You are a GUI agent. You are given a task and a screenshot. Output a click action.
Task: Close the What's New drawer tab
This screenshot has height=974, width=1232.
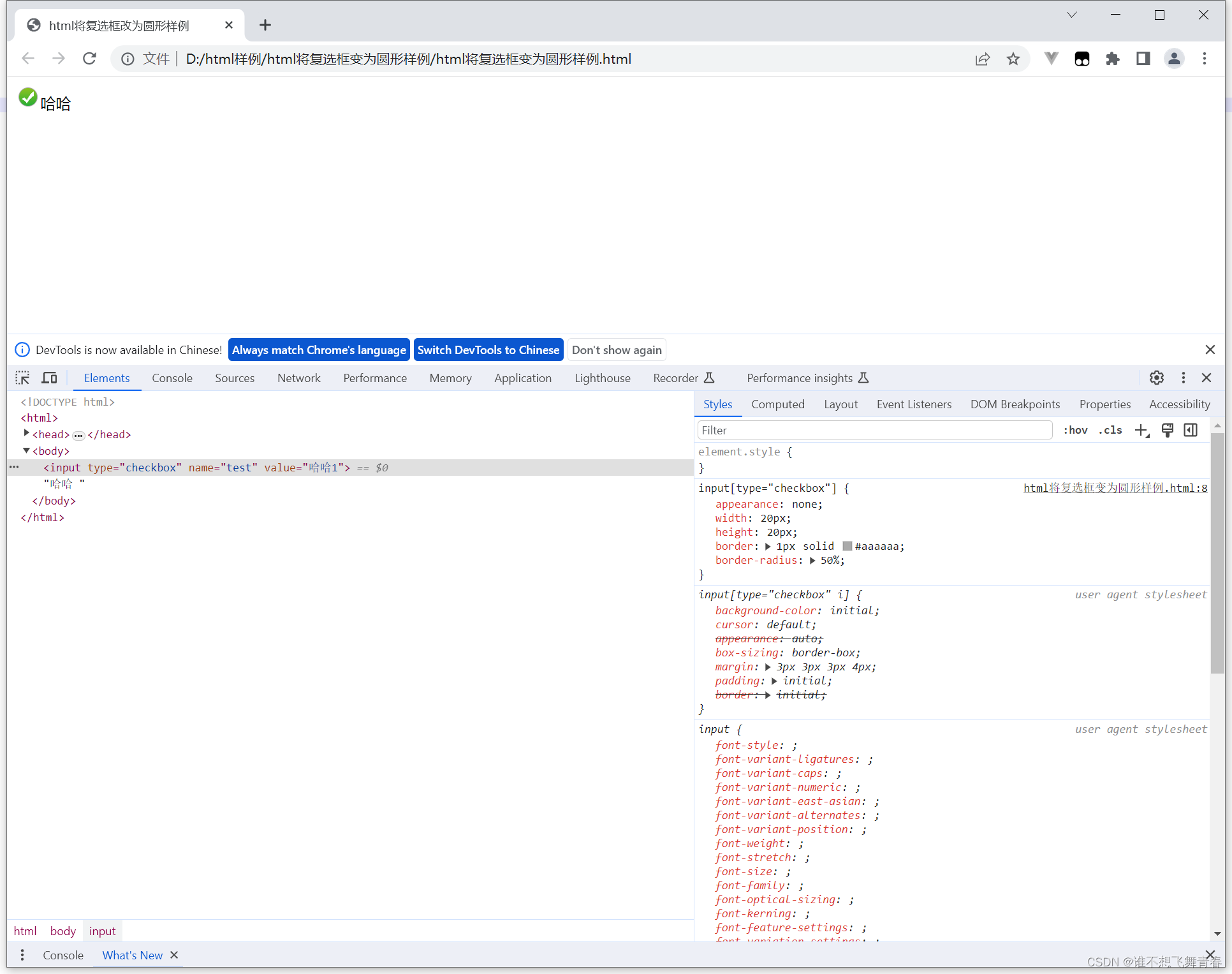pos(174,955)
